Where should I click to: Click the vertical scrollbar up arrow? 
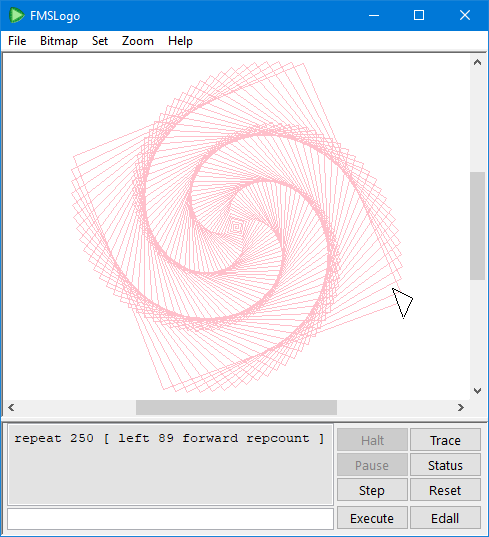pyautogui.click(x=477, y=62)
